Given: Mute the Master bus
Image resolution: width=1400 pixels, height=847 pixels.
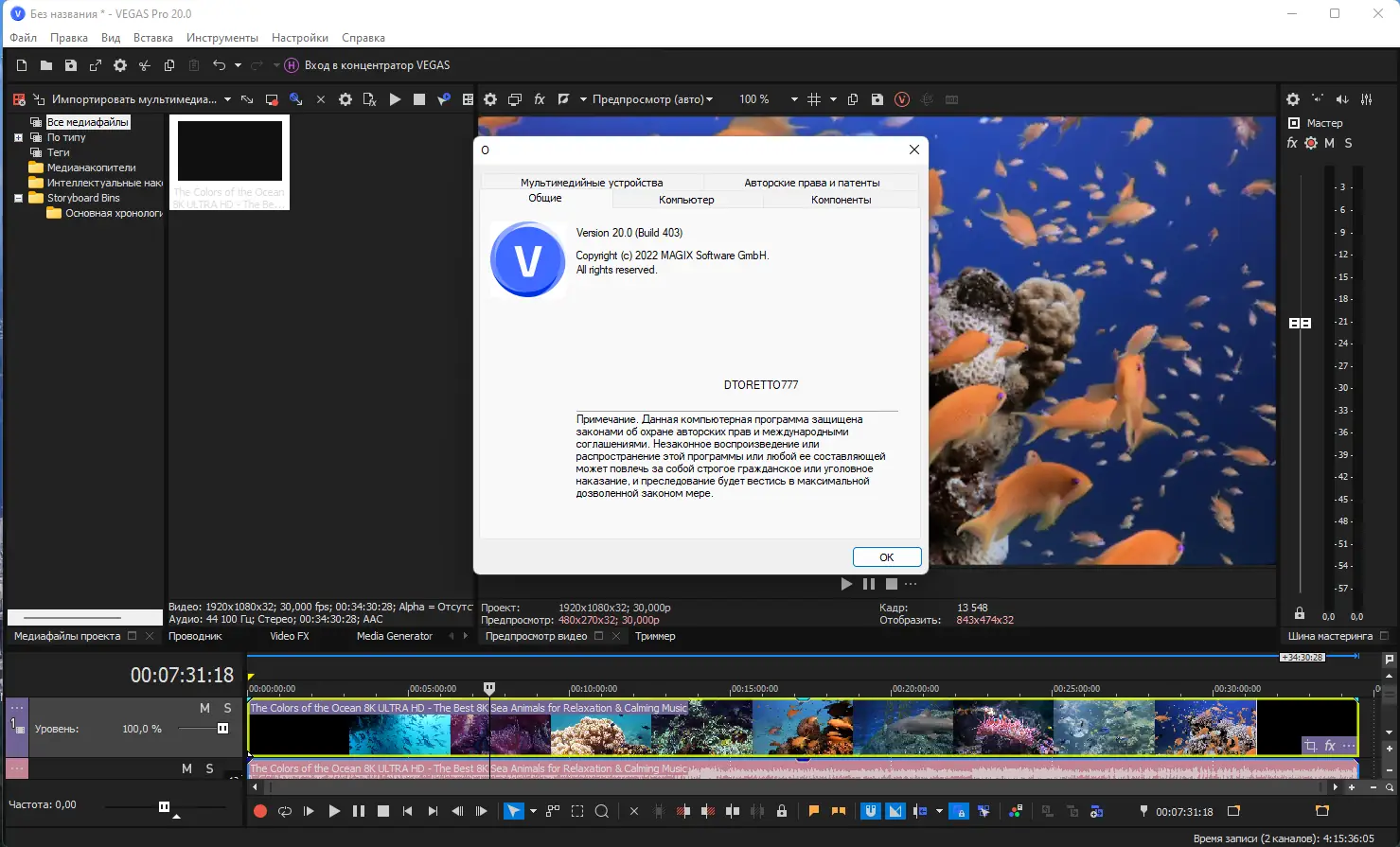Looking at the screenshot, I should point(1330,143).
